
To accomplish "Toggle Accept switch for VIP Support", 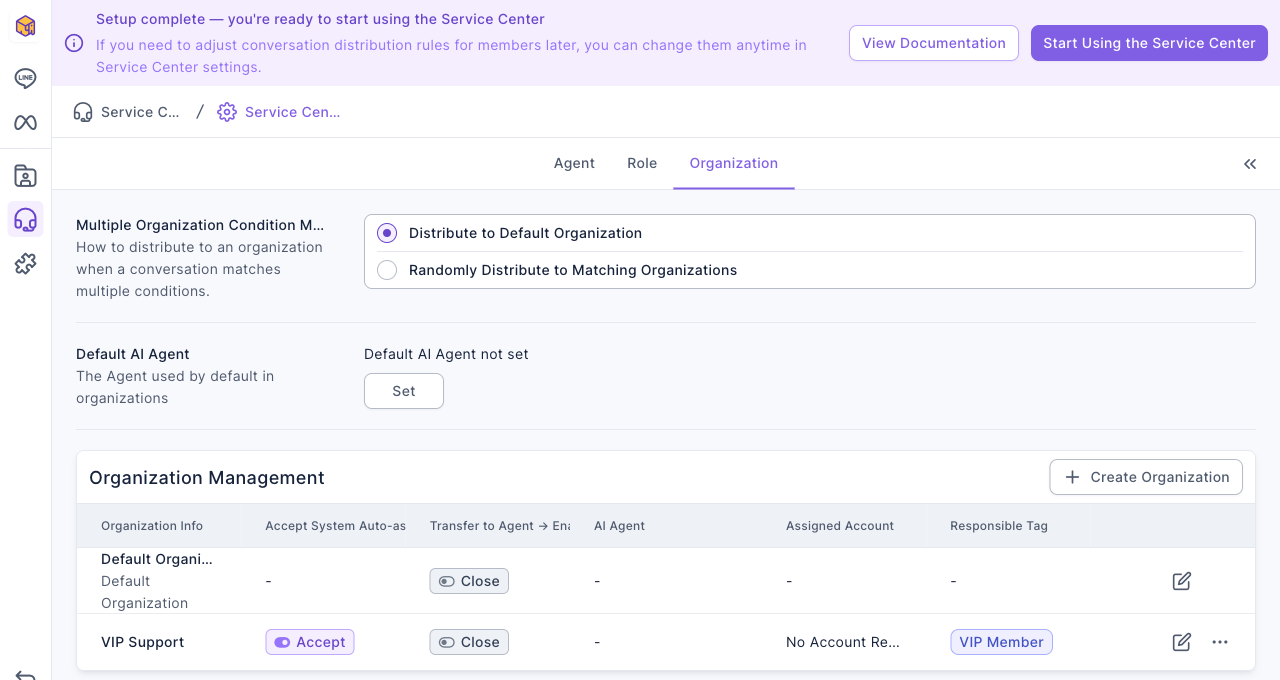I will 310,642.
